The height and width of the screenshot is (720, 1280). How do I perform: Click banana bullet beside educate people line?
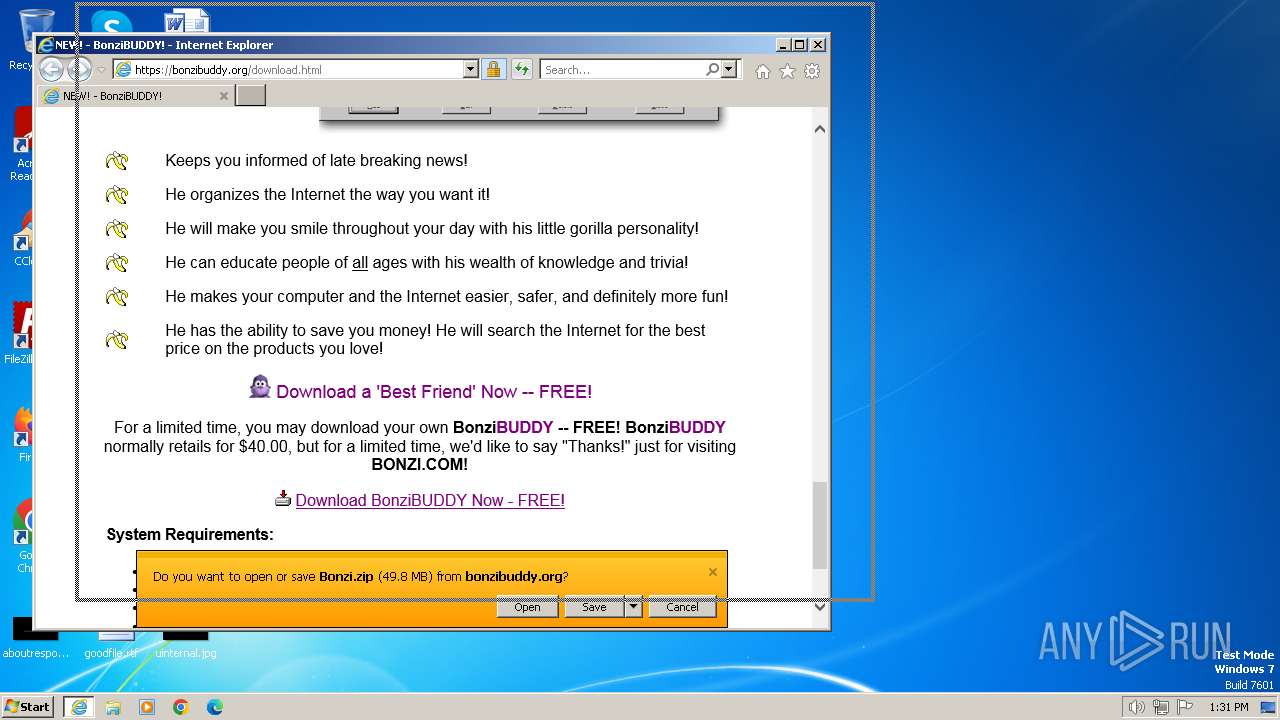click(117, 263)
